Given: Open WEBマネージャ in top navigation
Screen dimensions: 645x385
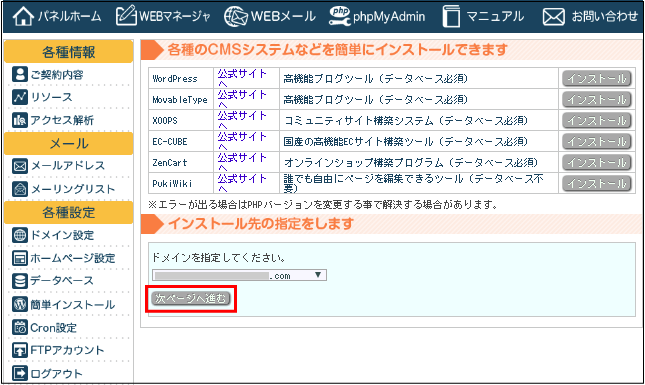Looking at the screenshot, I should [x=163, y=16].
